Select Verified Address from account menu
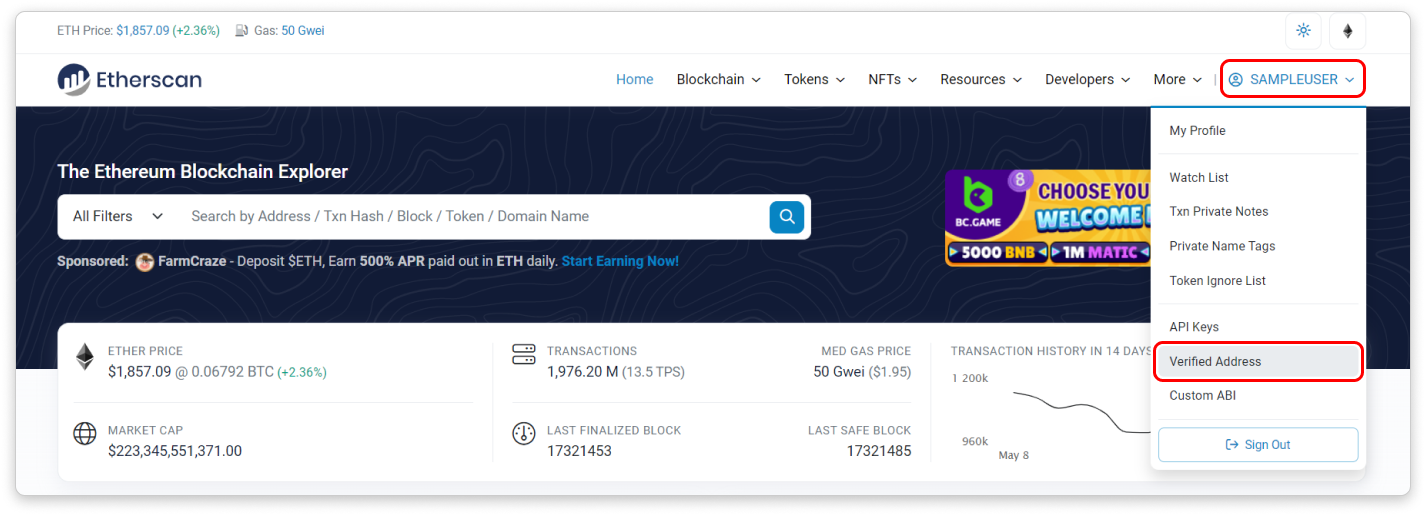This screenshot has width=1426, height=515. (x=1215, y=362)
